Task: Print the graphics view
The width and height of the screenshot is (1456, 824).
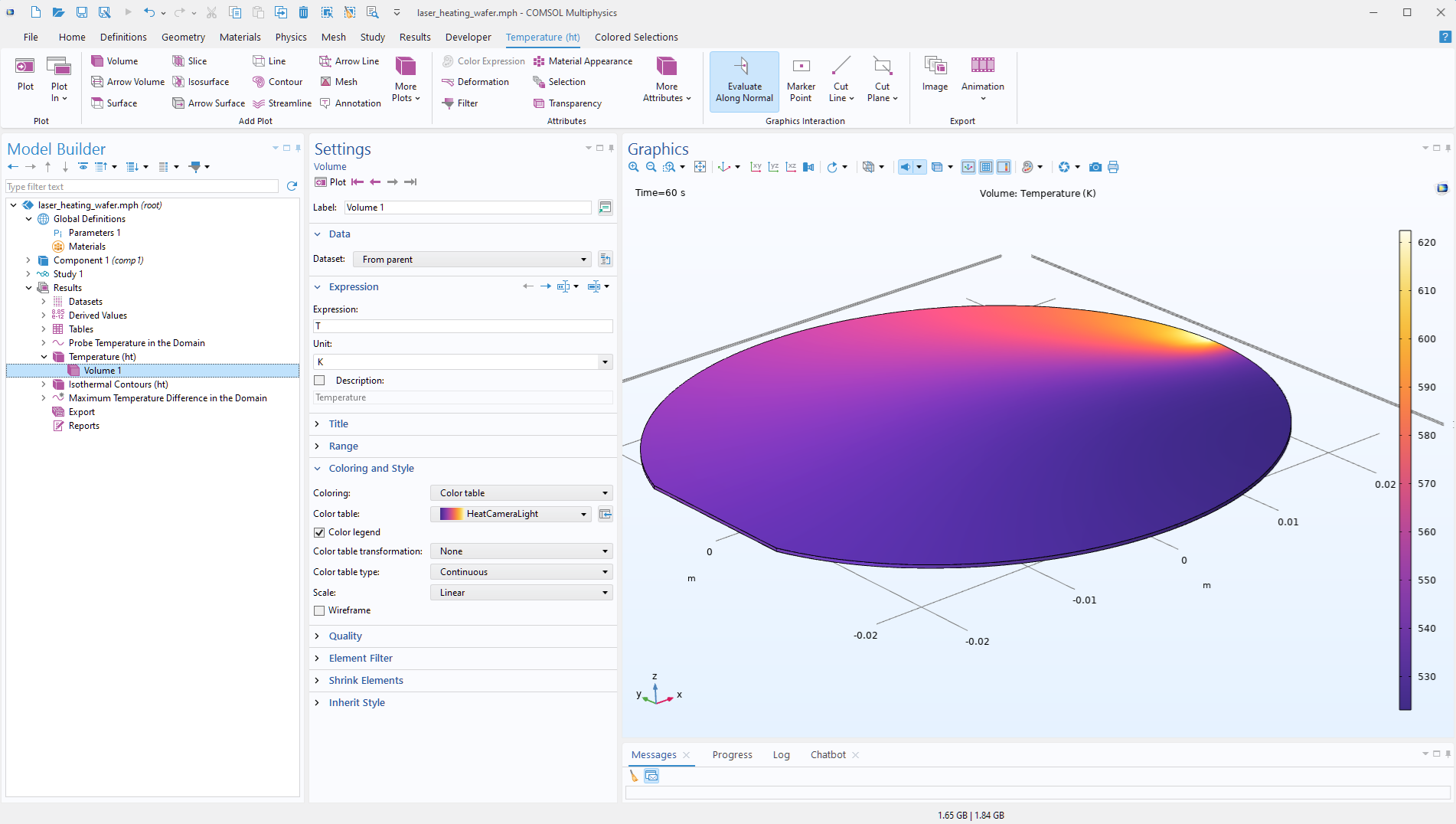Action: point(1113,167)
